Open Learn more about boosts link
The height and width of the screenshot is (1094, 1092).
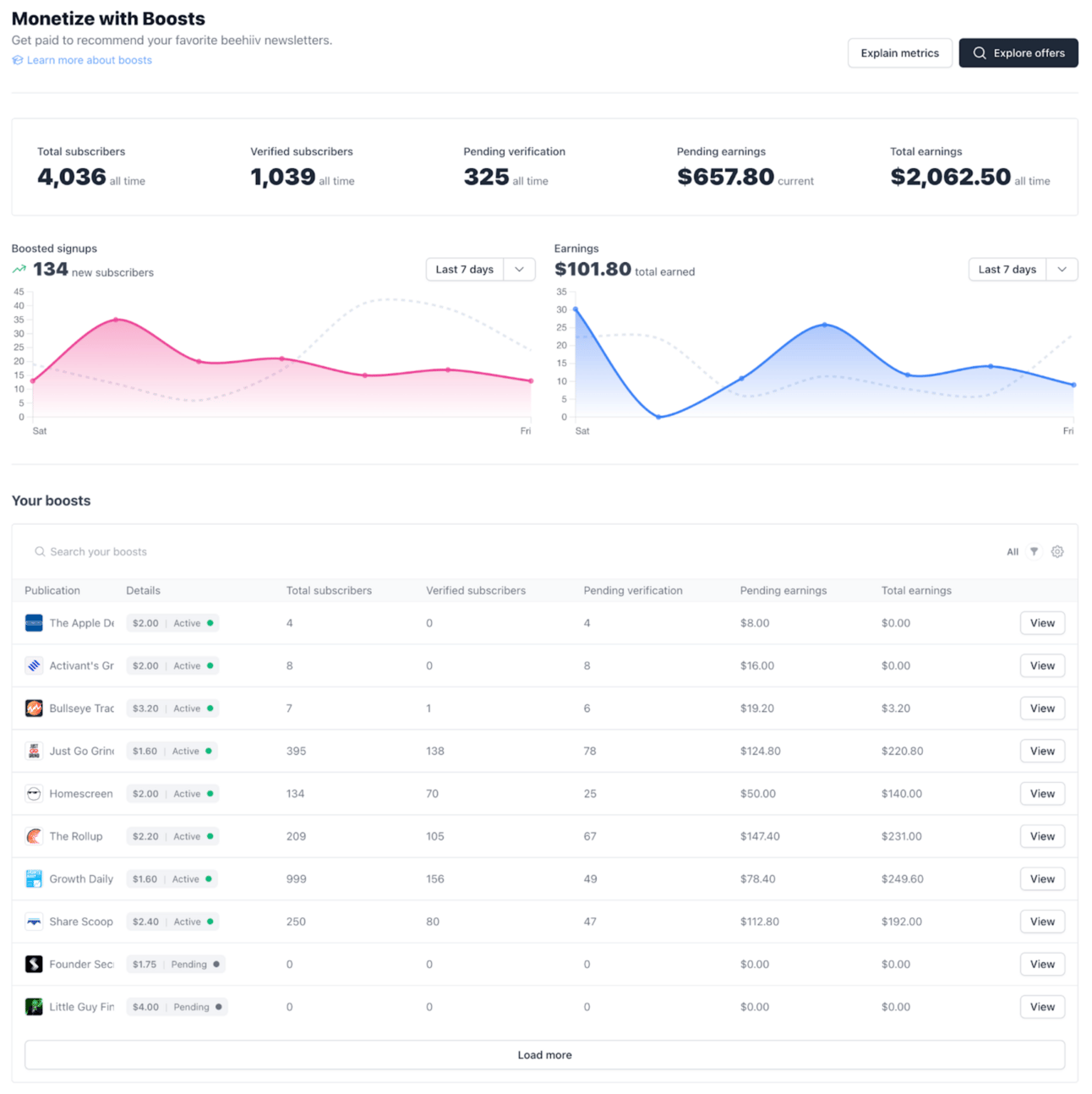(x=90, y=60)
